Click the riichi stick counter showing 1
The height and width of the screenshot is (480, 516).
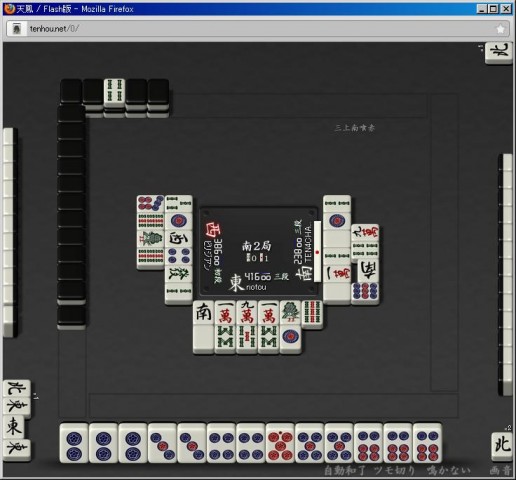pyautogui.click(x=264, y=258)
